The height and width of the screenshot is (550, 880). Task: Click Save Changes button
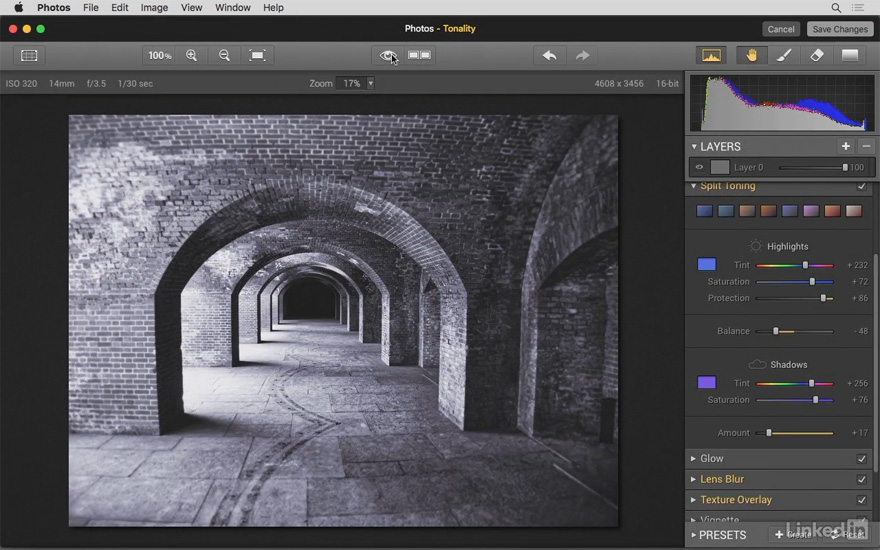pos(840,29)
